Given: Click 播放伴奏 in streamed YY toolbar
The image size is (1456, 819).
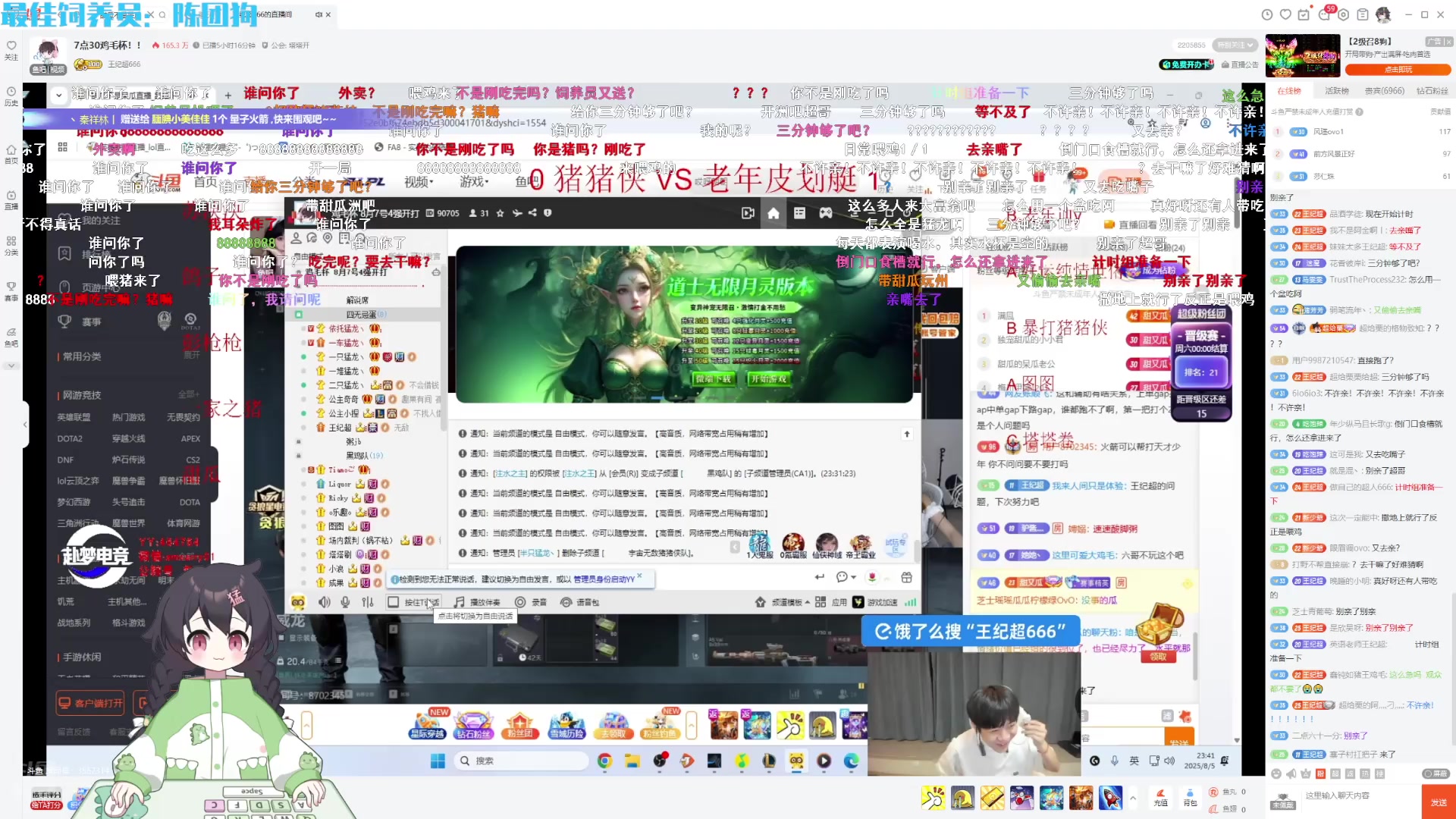Looking at the screenshot, I should tap(477, 602).
